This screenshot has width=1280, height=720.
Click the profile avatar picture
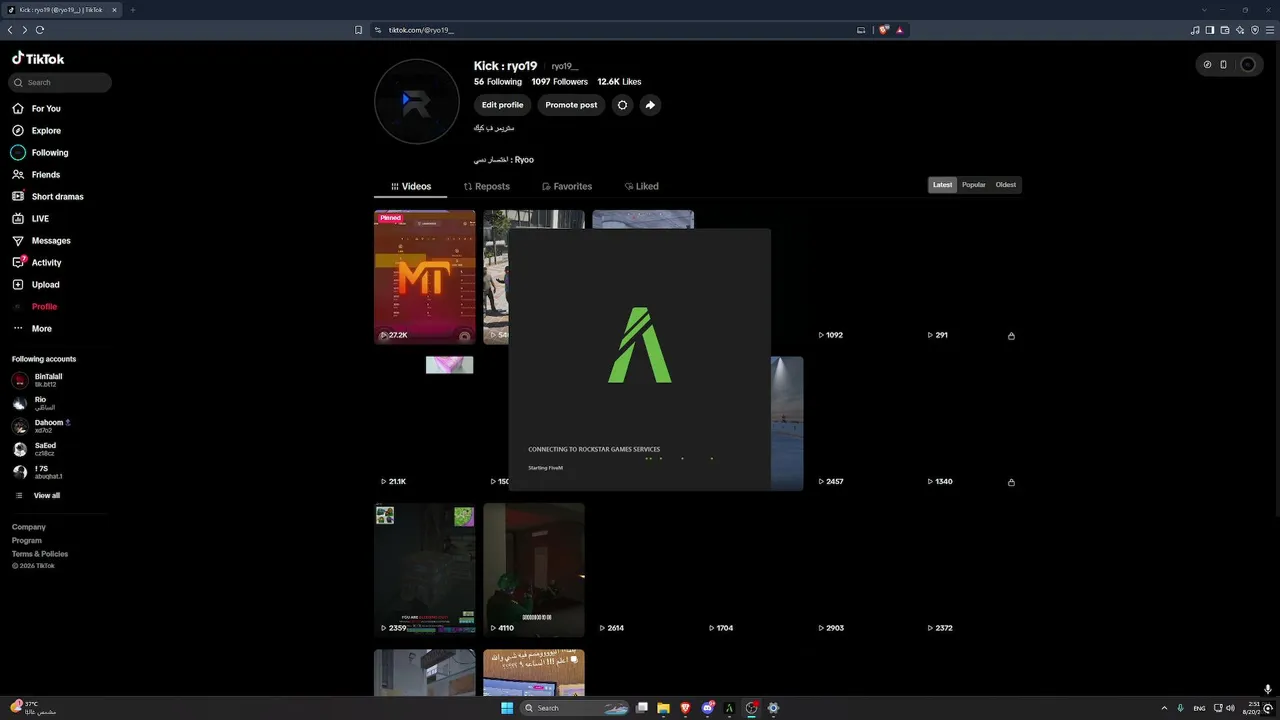coord(417,102)
